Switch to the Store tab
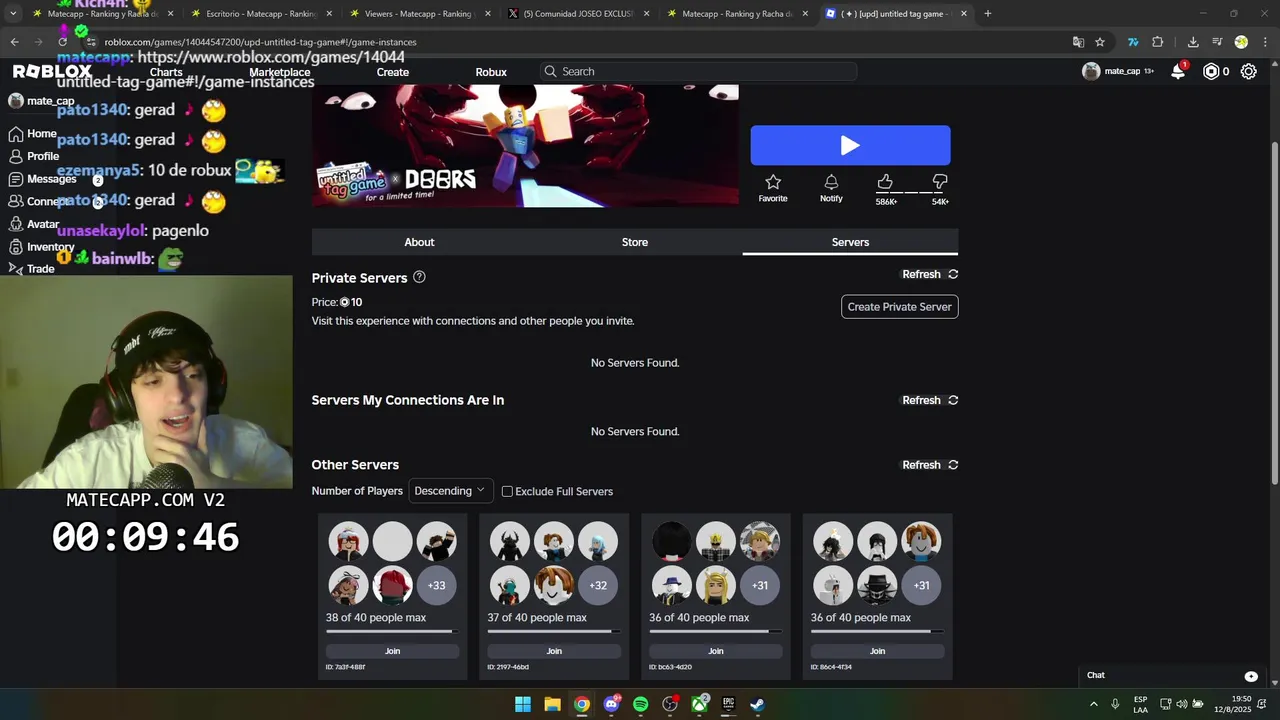1280x720 pixels. point(635,242)
